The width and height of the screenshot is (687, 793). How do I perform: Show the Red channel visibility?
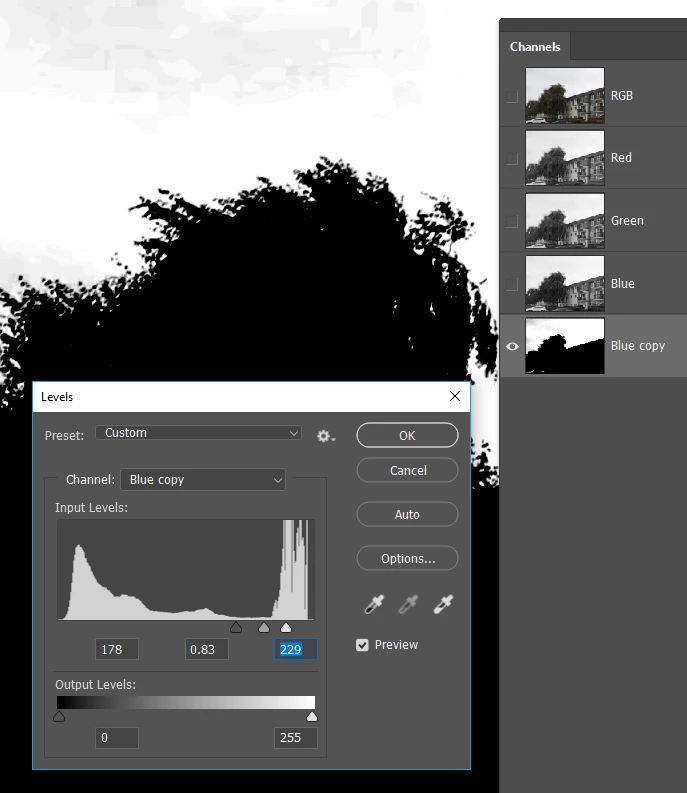pos(512,158)
